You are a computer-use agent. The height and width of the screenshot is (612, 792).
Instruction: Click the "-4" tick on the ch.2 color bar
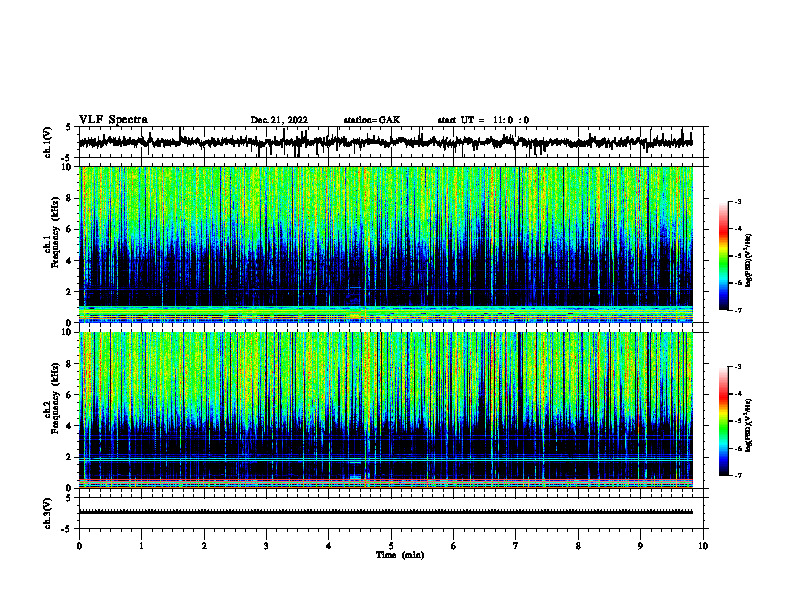pyautogui.click(x=738, y=394)
